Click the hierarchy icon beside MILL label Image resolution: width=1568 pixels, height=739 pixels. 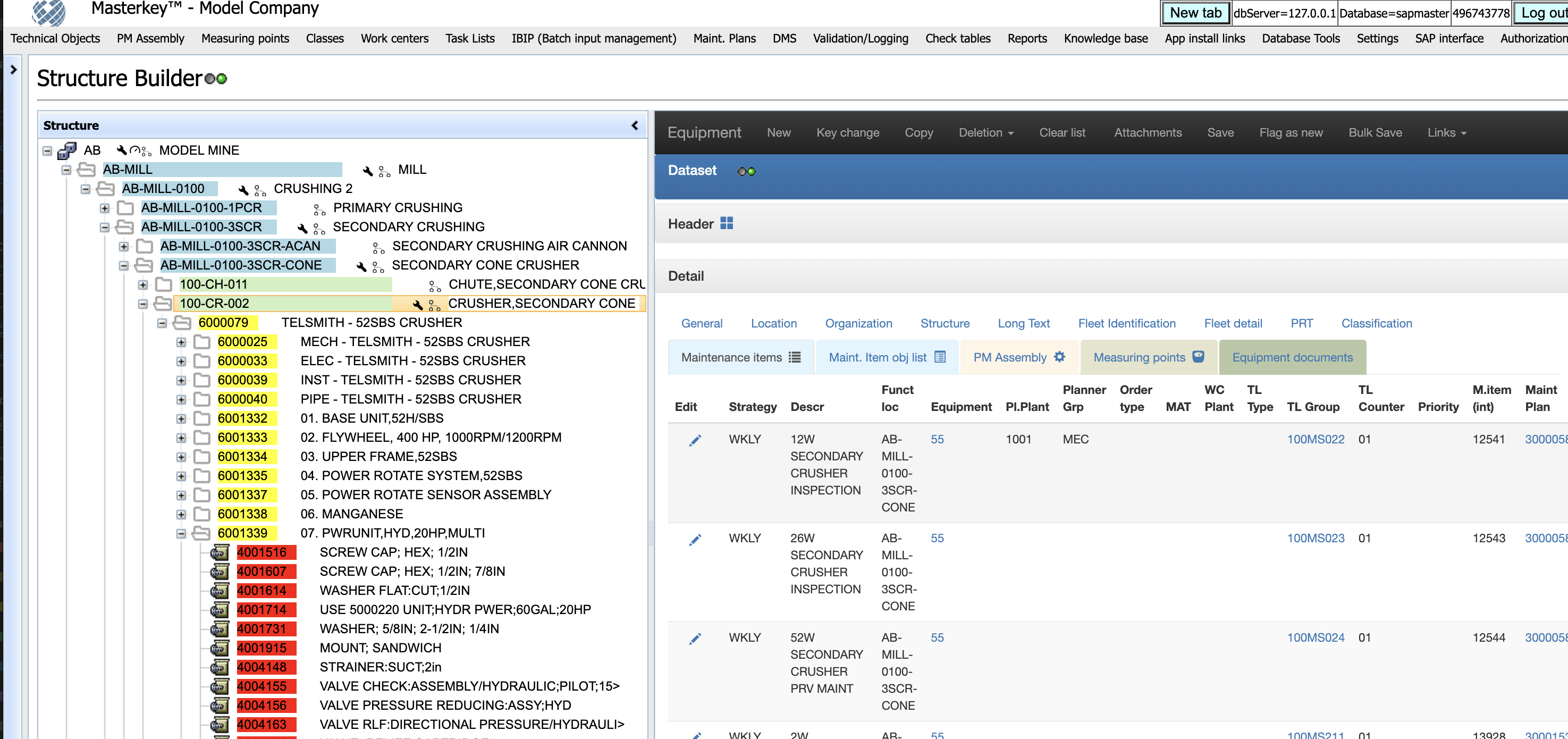coord(384,171)
